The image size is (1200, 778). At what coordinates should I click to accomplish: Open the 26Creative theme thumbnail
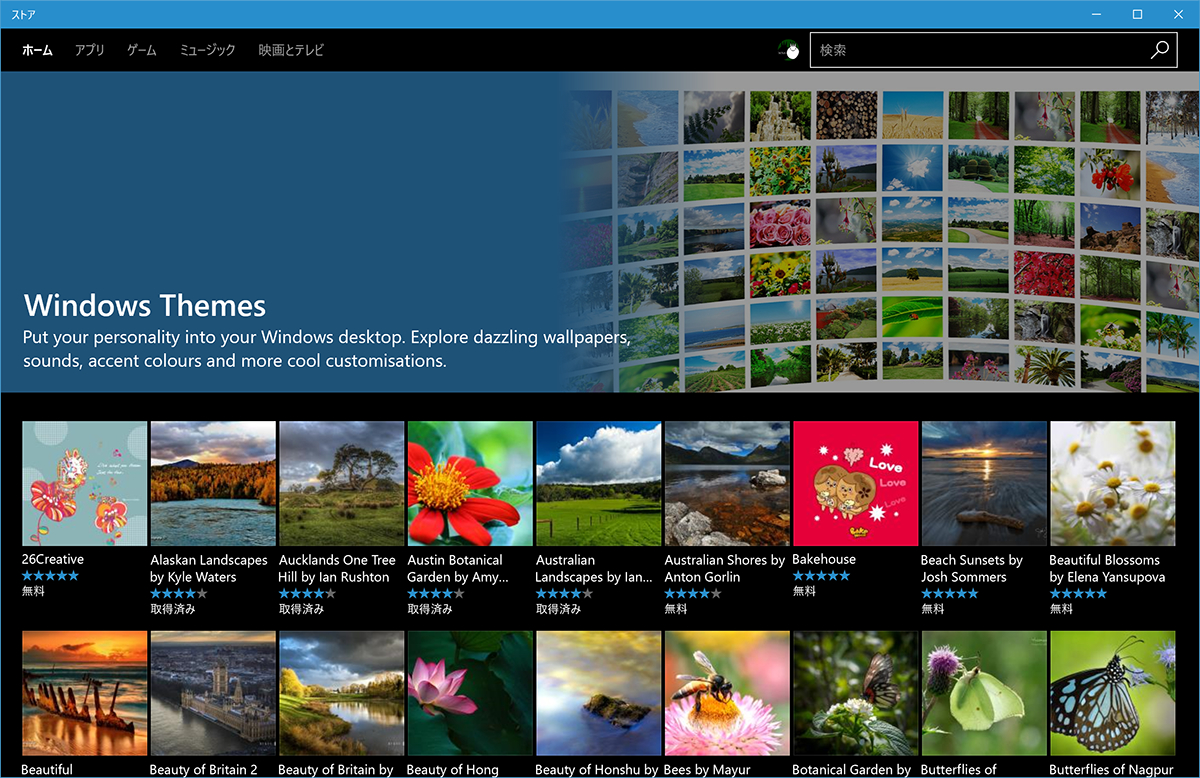point(85,483)
